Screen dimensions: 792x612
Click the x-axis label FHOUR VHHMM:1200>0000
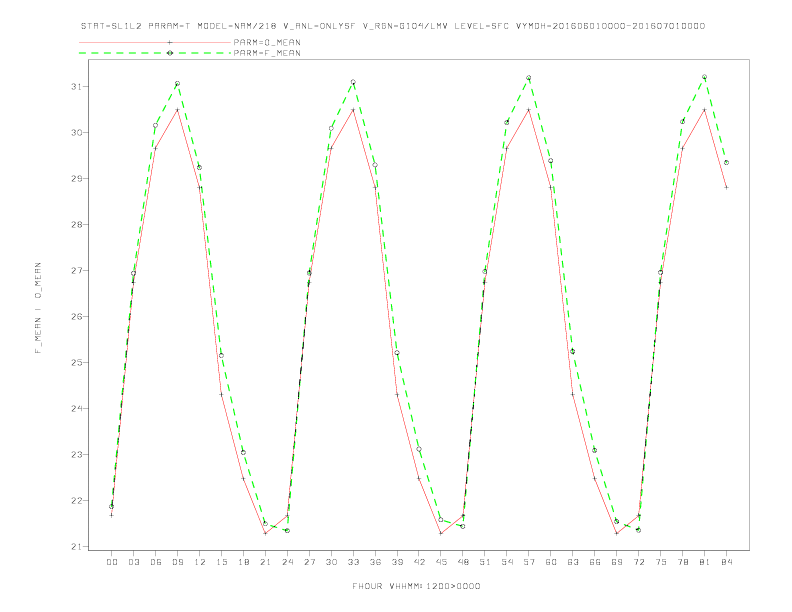[416, 586]
